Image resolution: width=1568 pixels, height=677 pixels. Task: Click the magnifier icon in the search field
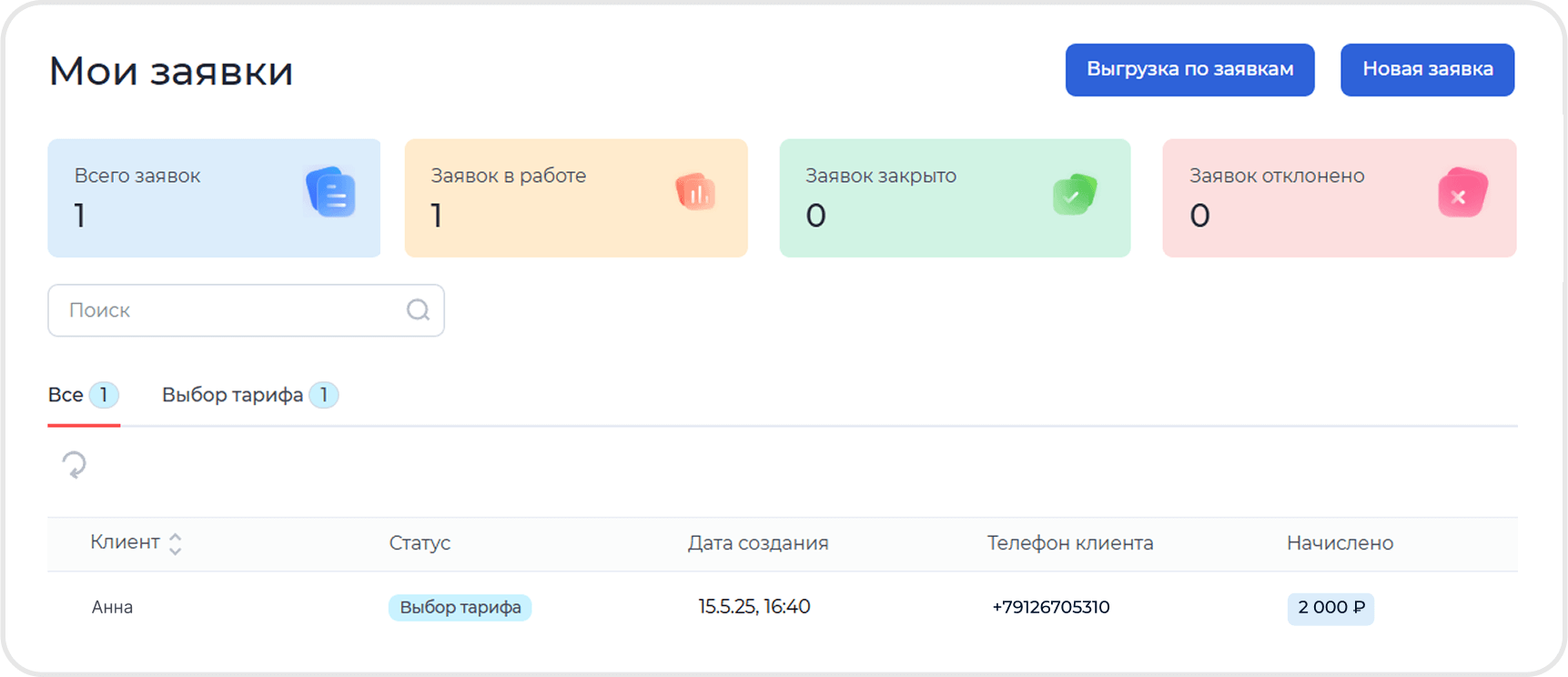(x=418, y=310)
